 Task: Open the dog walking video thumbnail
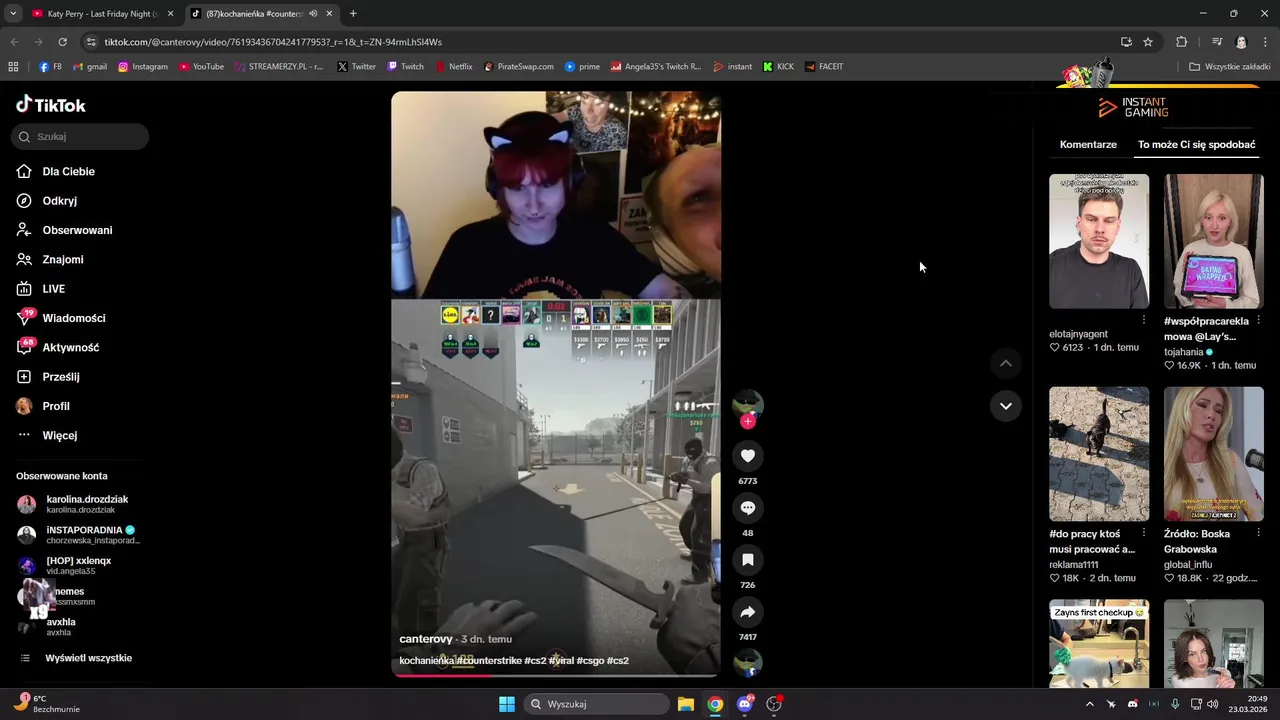click(x=1099, y=454)
